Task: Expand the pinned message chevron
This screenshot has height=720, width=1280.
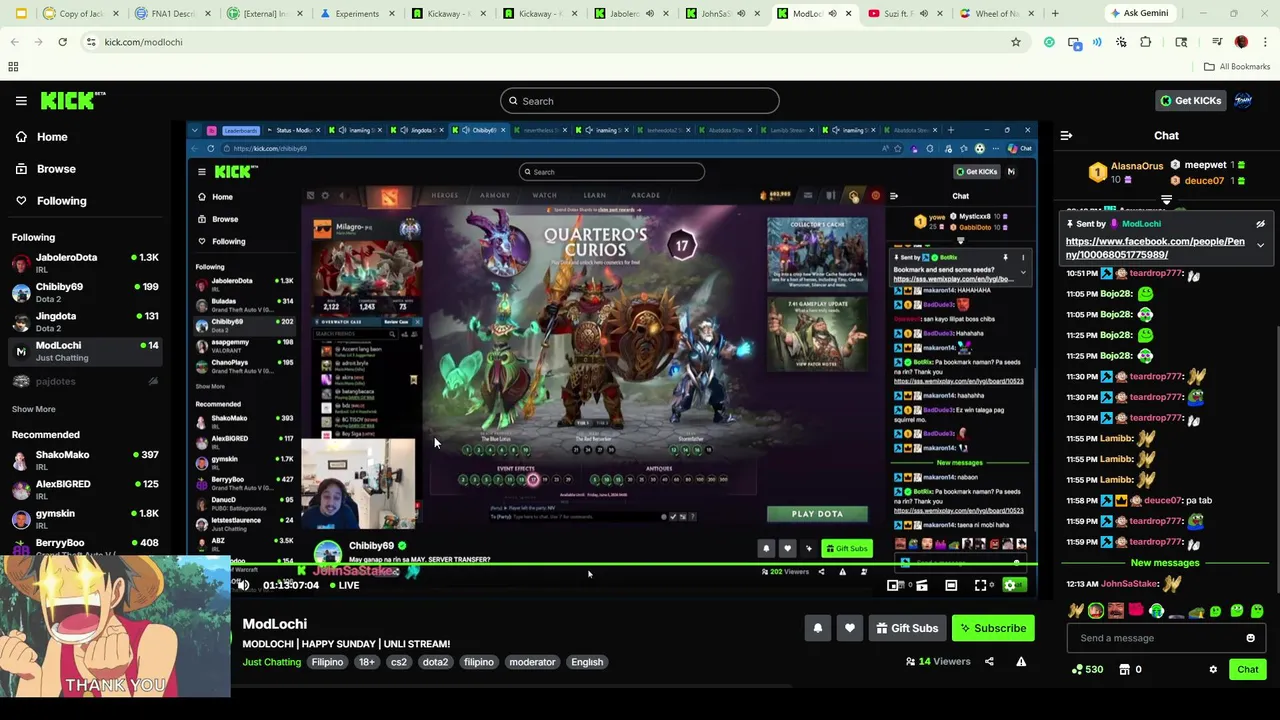Action: [x=1260, y=245]
